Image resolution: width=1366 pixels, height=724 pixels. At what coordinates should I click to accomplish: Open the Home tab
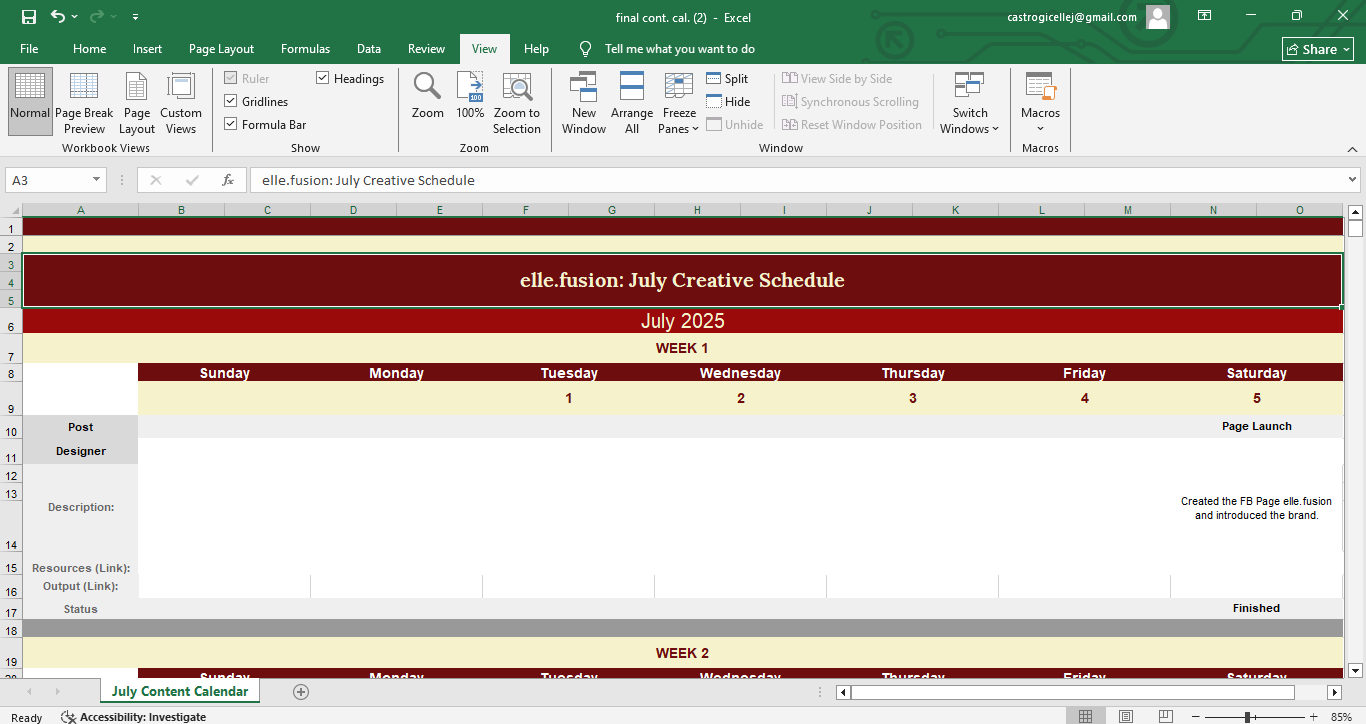pos(89,49)
